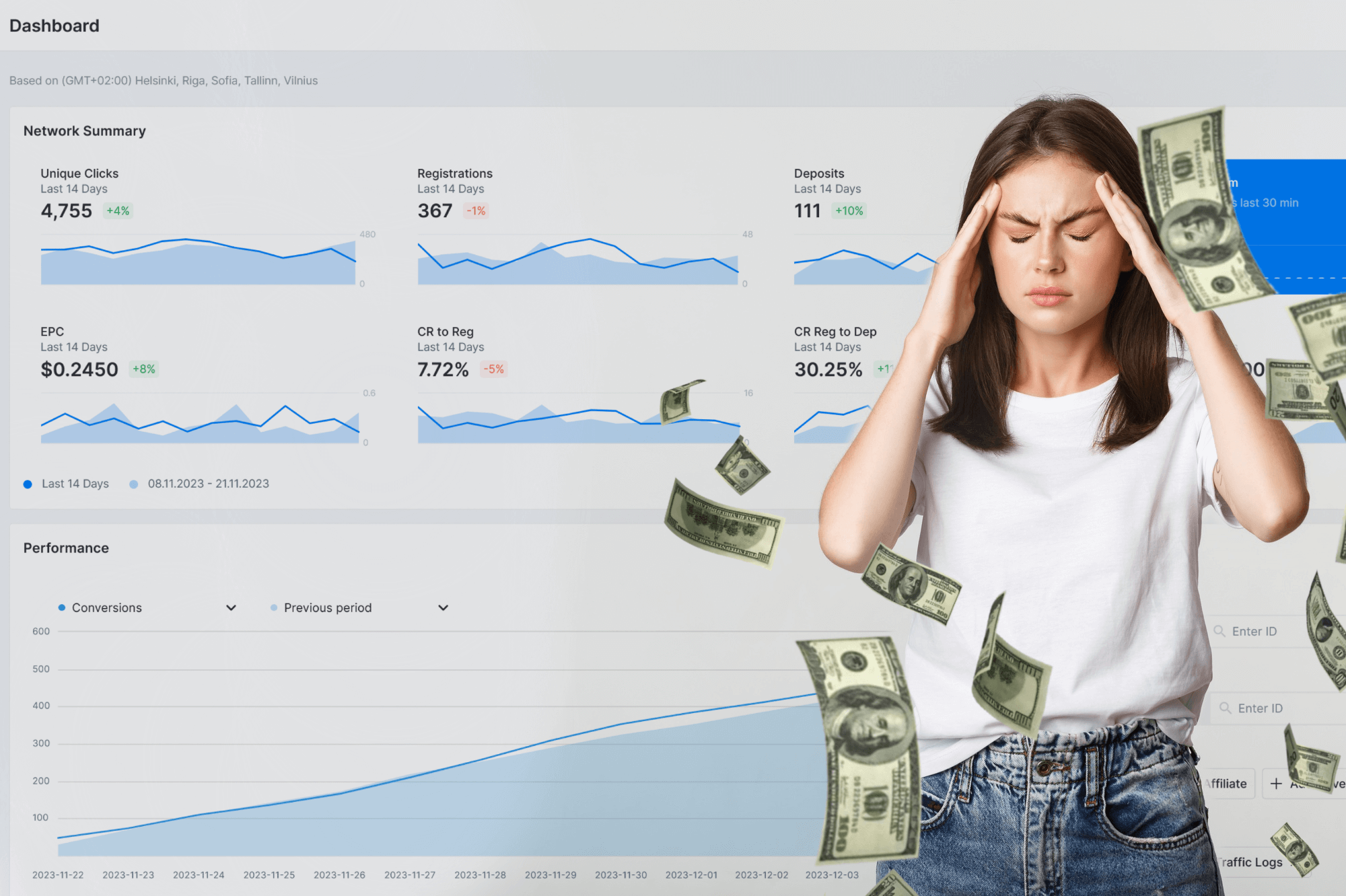Click the -5% CR to Reg badge
Image resolution: width=1346 pixels, height=896 pixels.
pos(493,369)
